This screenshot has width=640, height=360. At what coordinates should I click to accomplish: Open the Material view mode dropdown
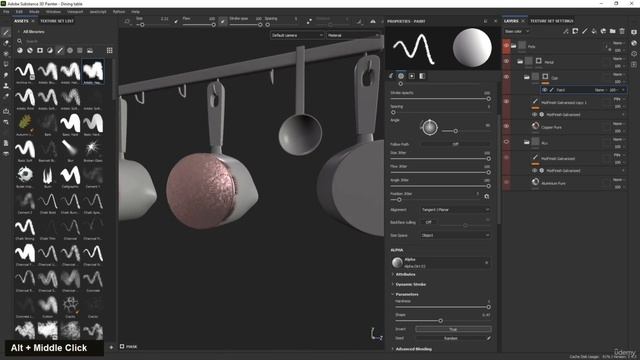[x=353, y=36]
